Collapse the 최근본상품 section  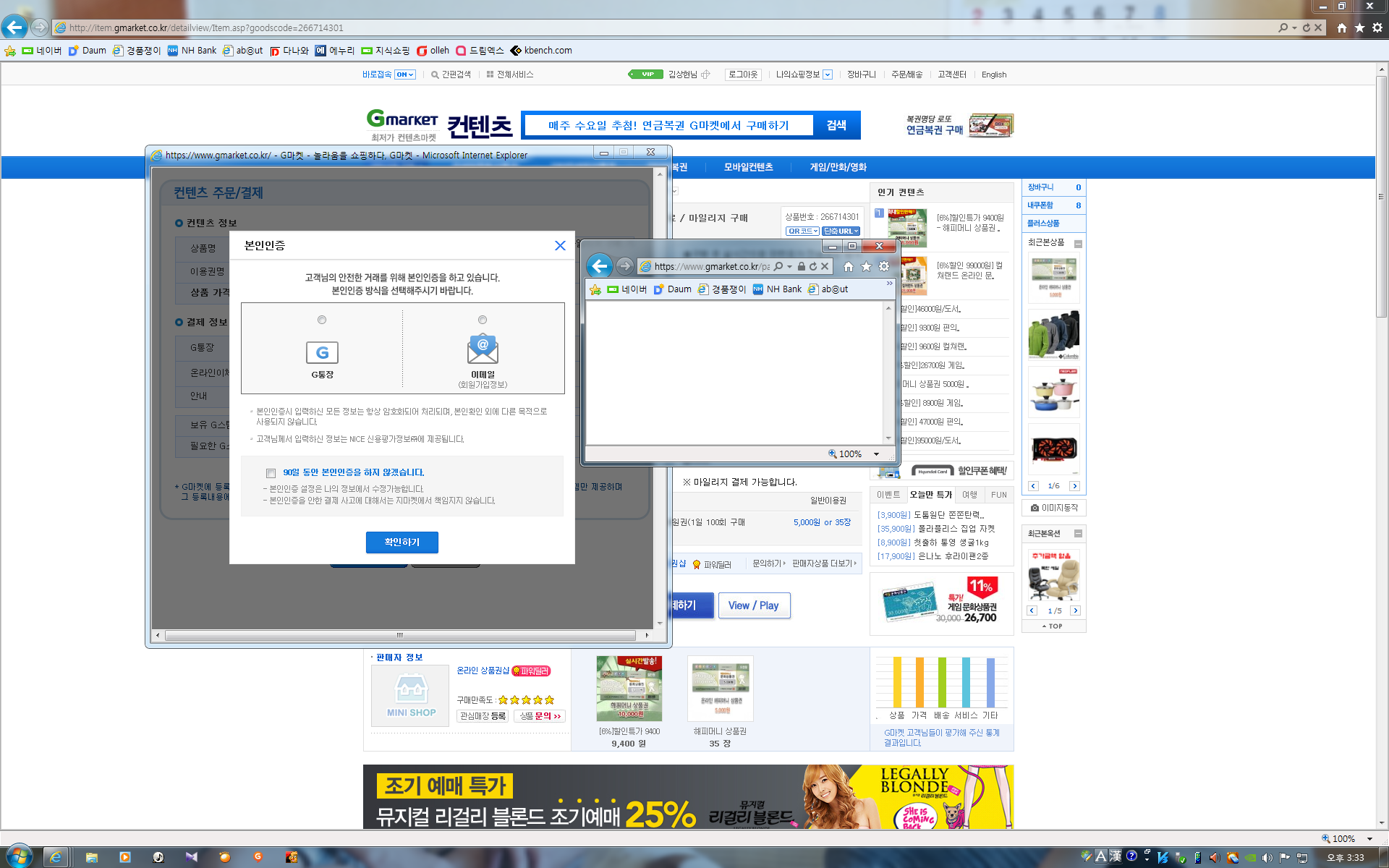(x=1078, y=244)
